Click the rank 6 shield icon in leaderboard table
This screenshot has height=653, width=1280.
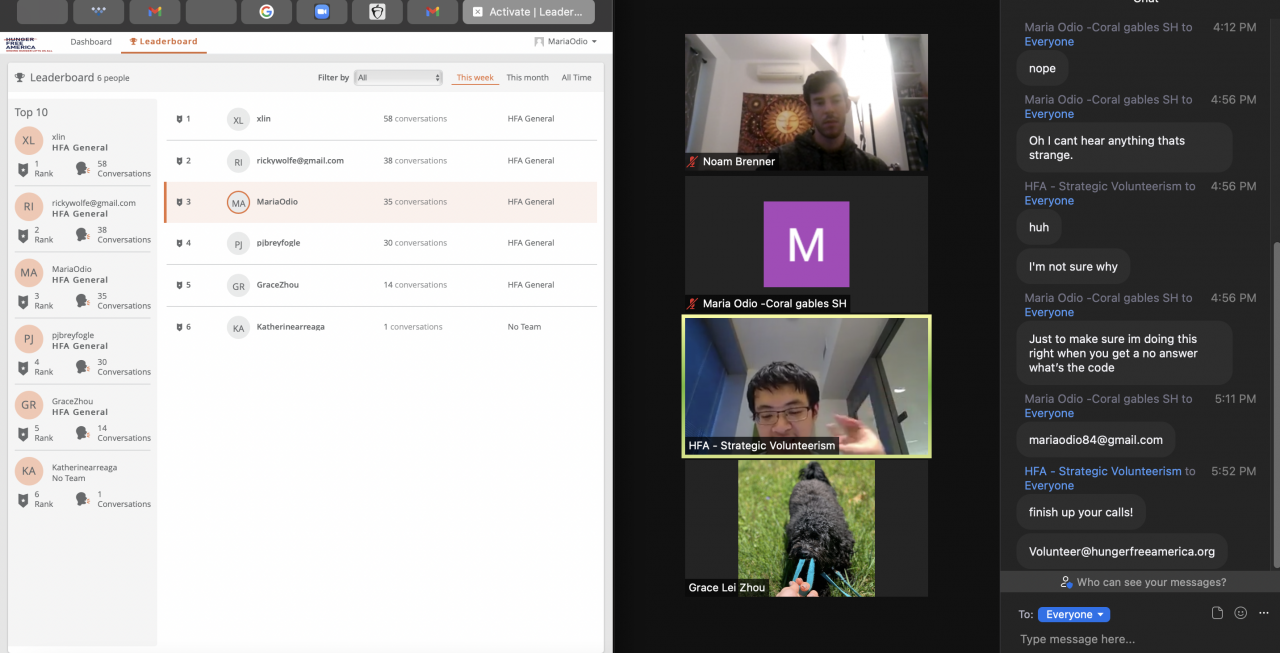click(x=179, y=327)
